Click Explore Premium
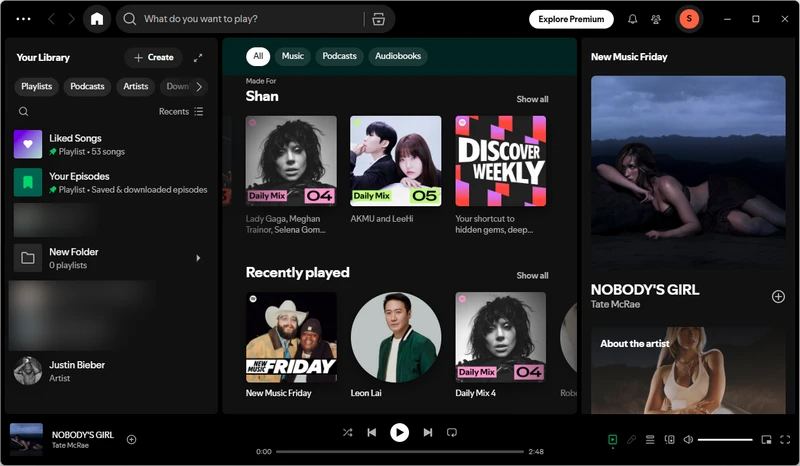The height and width of the screenshot is (466, 800). point(571,19)
